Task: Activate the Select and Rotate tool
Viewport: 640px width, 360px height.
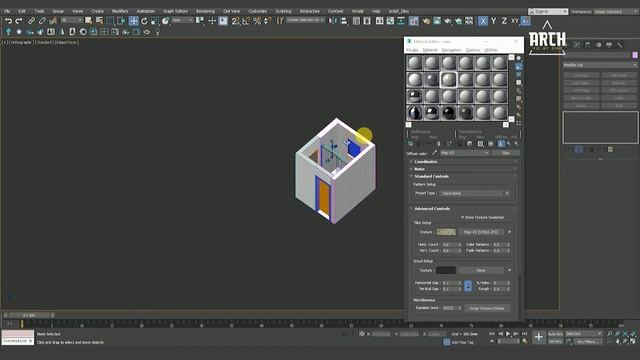Action: (x=144, y=21)
